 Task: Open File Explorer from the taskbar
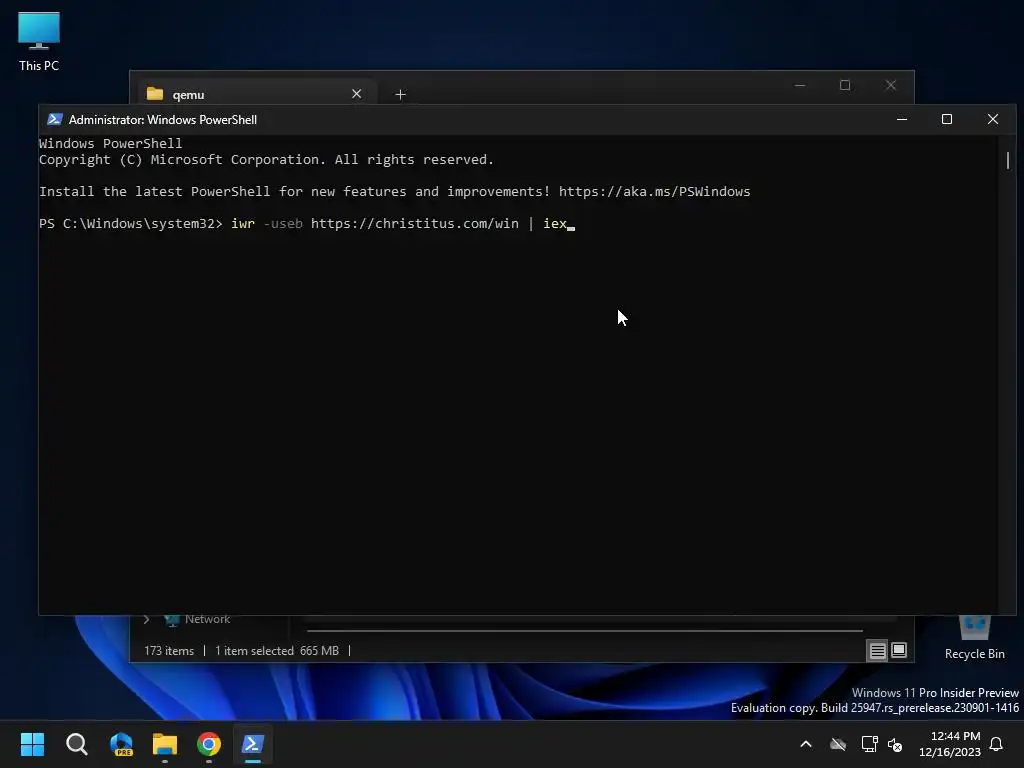(165, 744)
